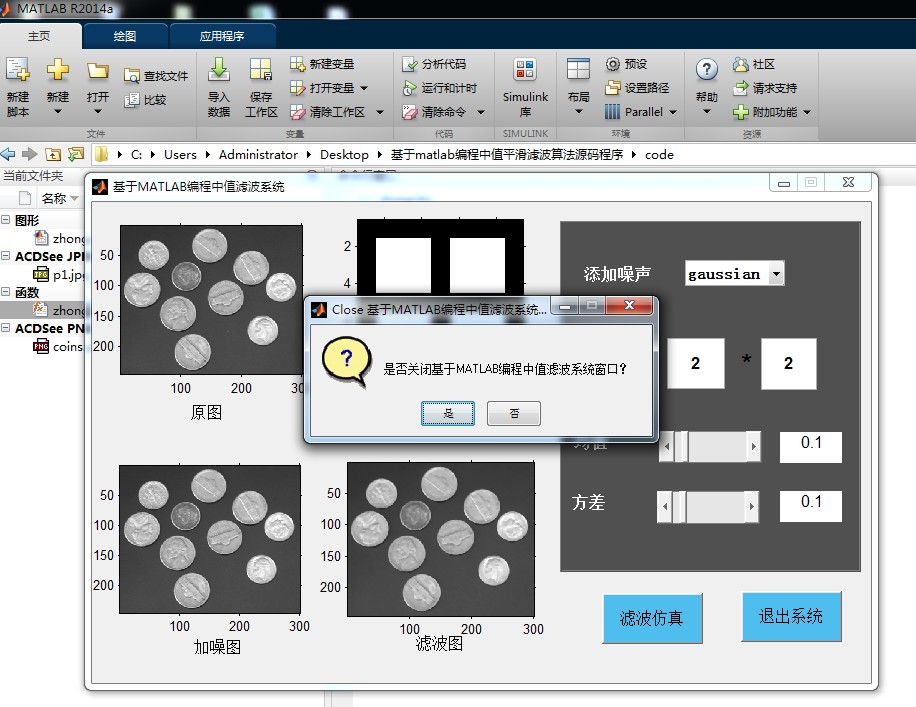Click Set Path (设置路径)
Screen dimensions: 916x707
(637, 88)
